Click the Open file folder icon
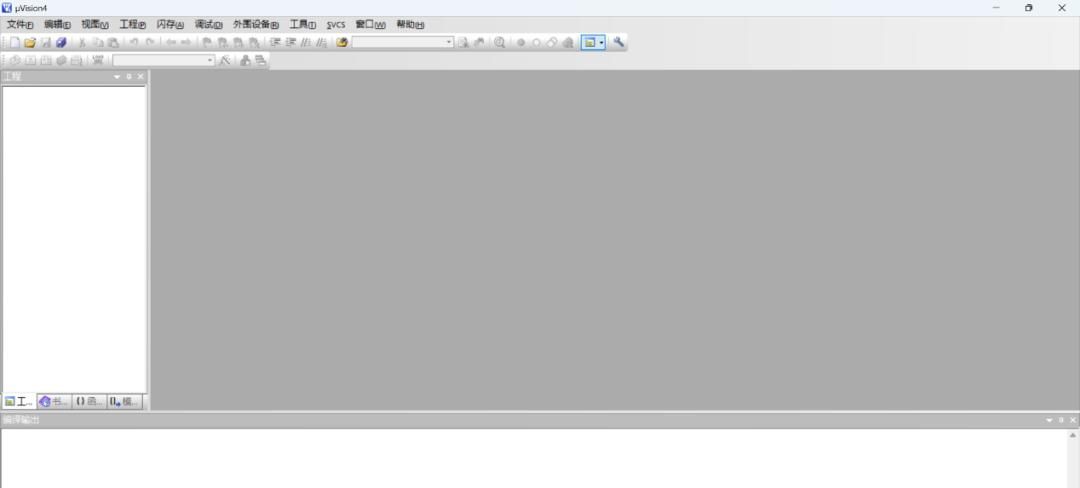The height and width of the screenshot is (488, 1080). click(x=30, y=43)
